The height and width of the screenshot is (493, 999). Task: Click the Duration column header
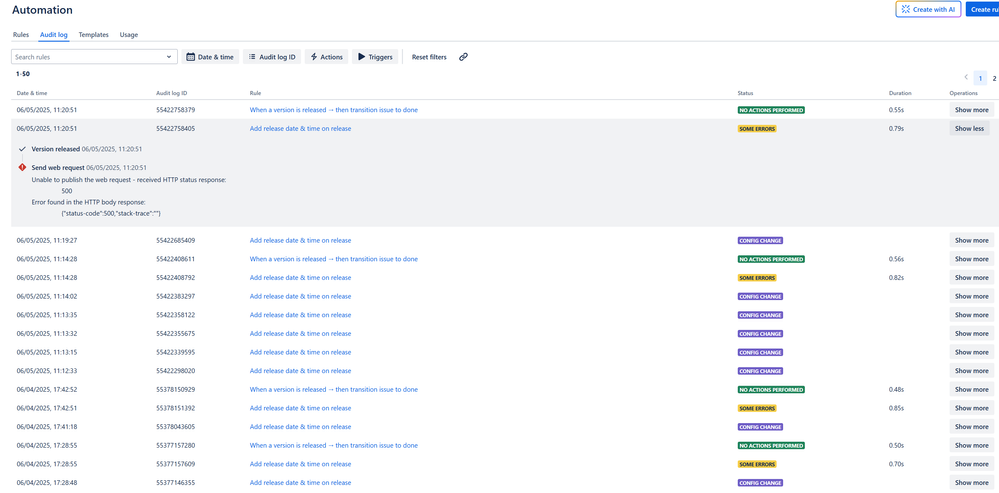pyautogui.click(x=900, y=93)
